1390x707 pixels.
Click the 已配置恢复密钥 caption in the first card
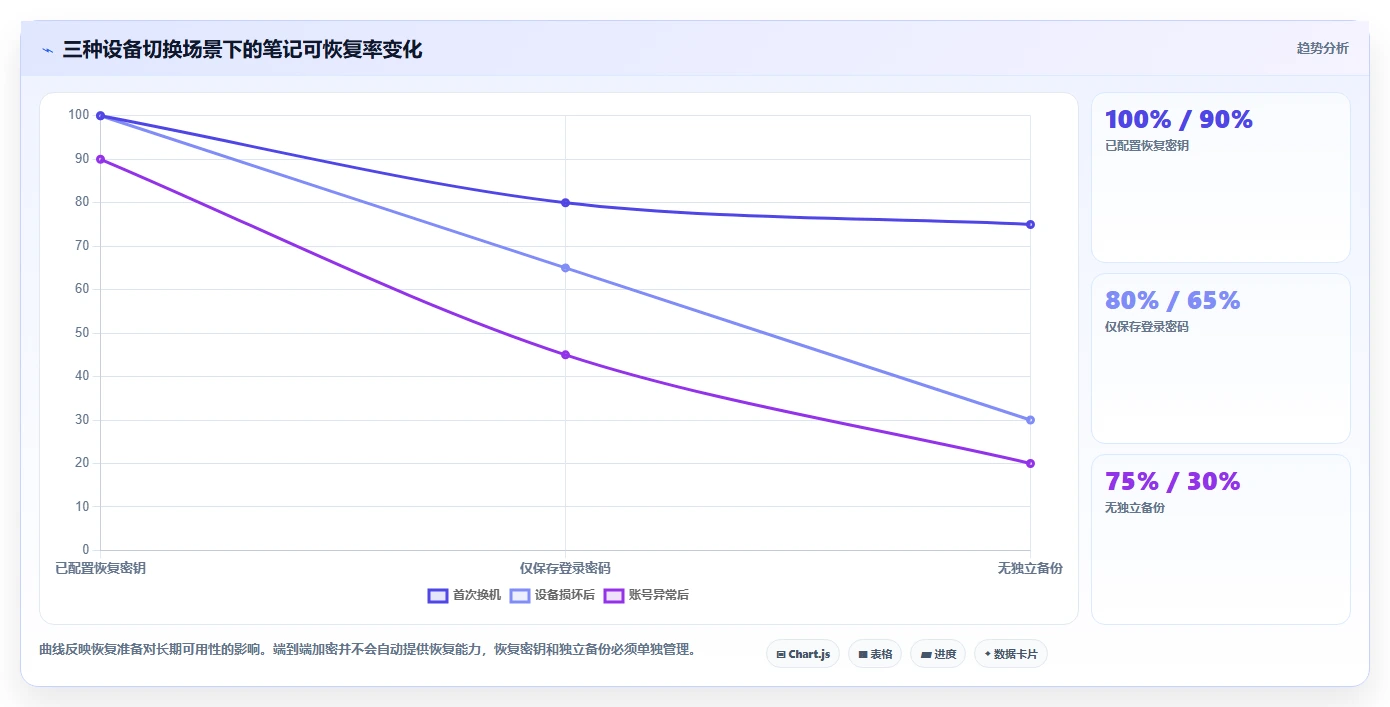coord(1147,146)
